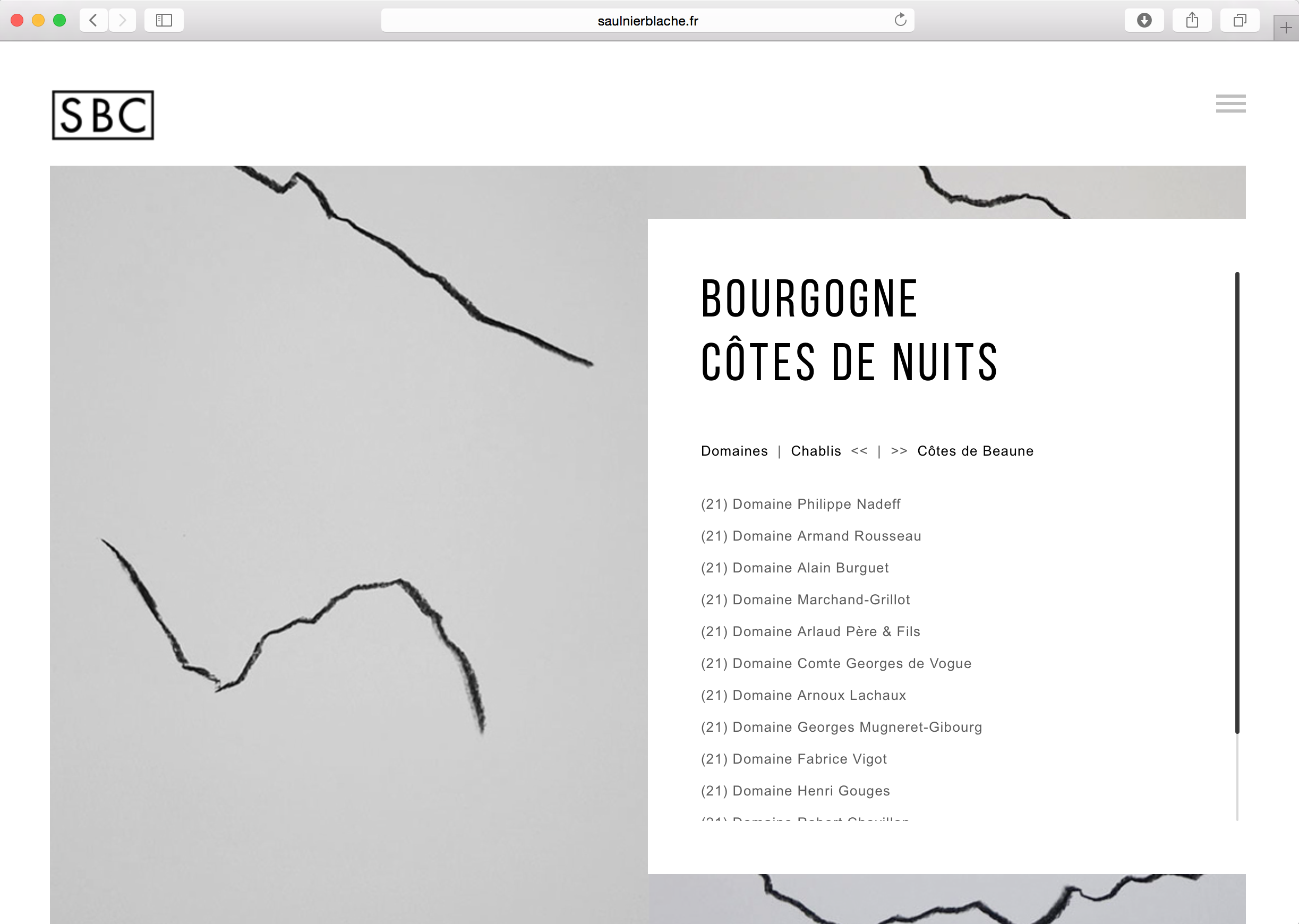Screen dimensions: 1299x924
Task: Toggle the Safari sidebar icon
Action: tap(164, 21)
